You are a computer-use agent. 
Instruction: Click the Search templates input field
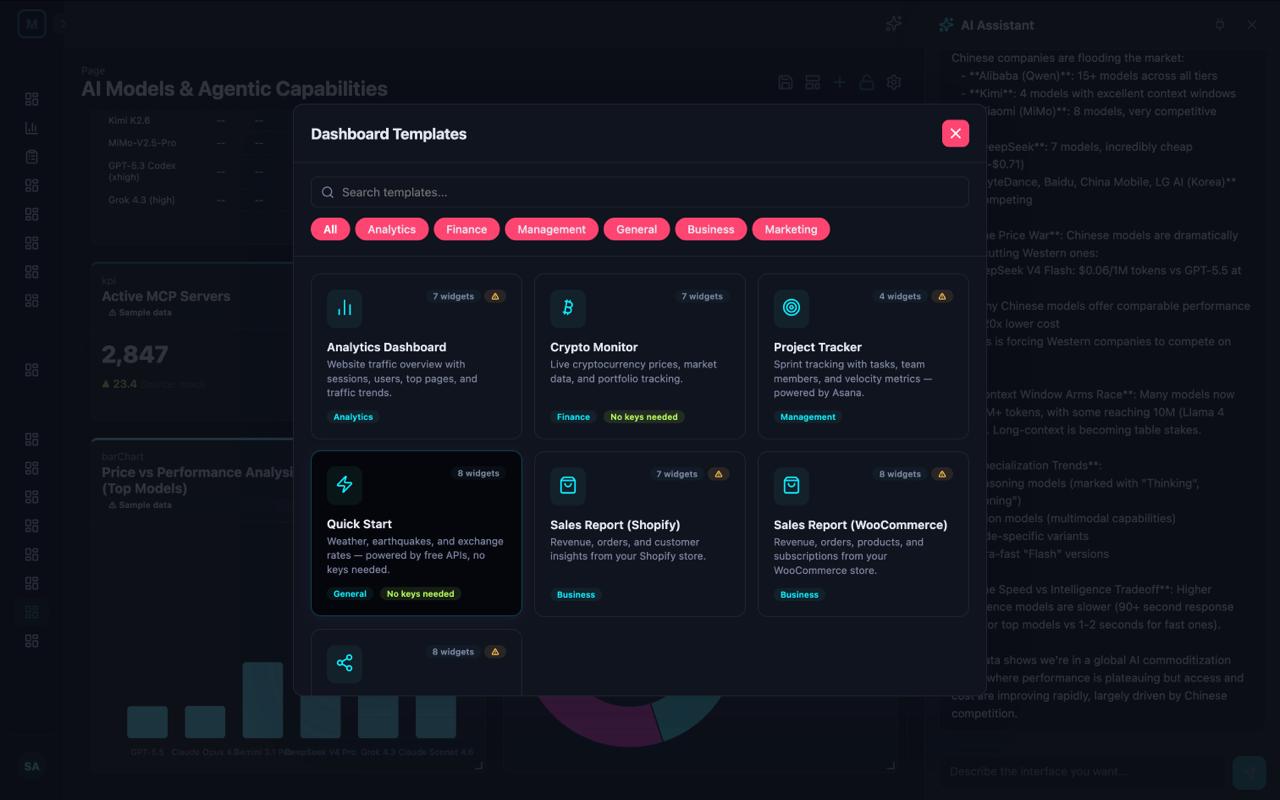point(640,192)
